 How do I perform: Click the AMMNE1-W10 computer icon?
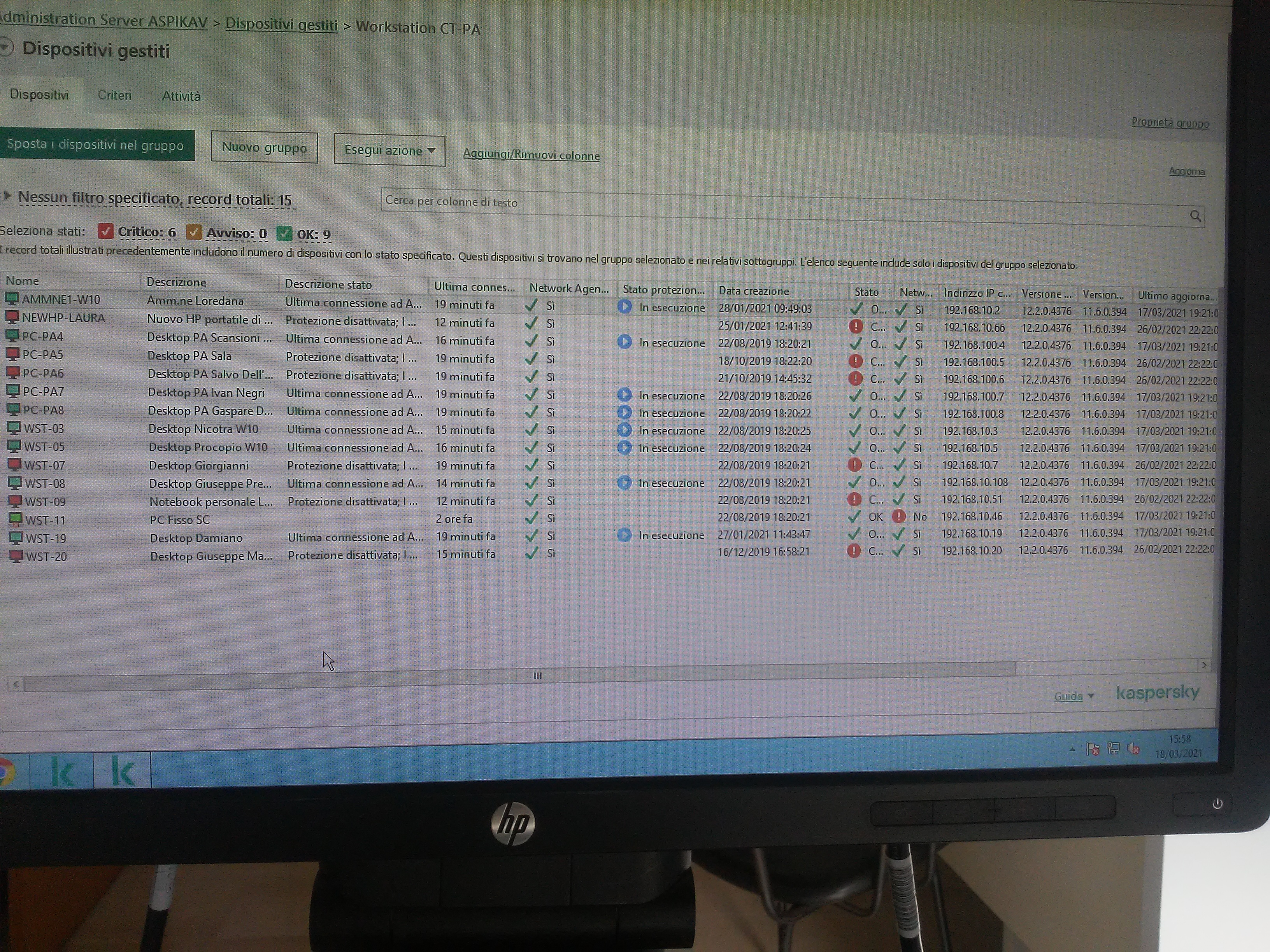[12, 298]
